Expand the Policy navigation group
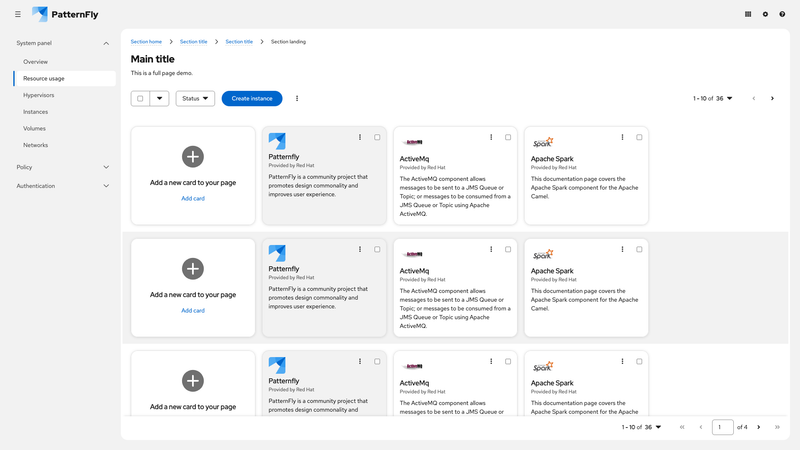Screen dimensions: 800x450 62,167
